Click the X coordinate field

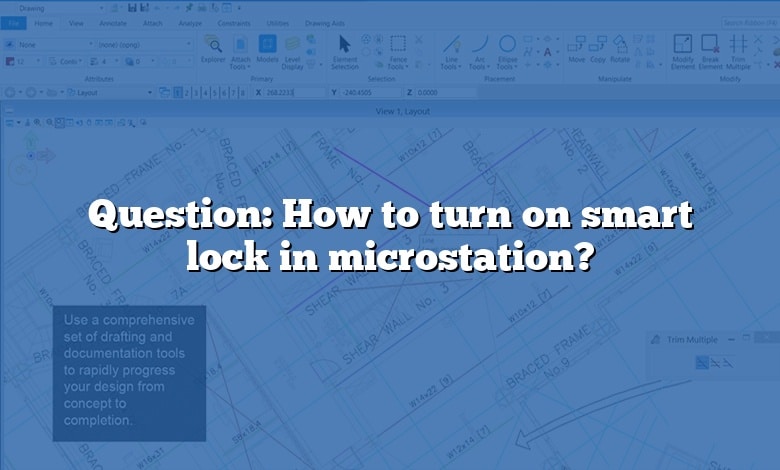295,93
